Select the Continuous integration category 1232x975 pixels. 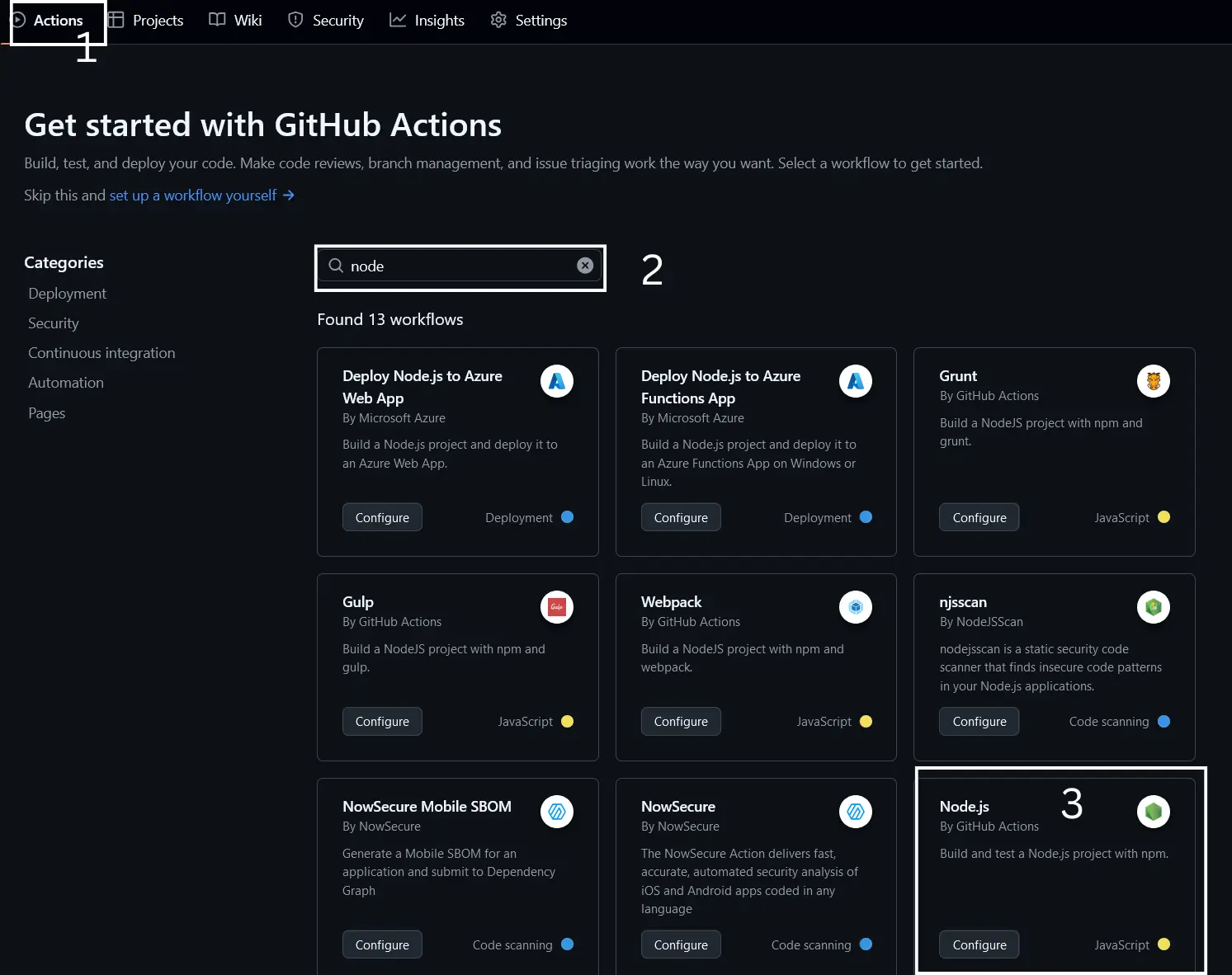pos(101,353)
